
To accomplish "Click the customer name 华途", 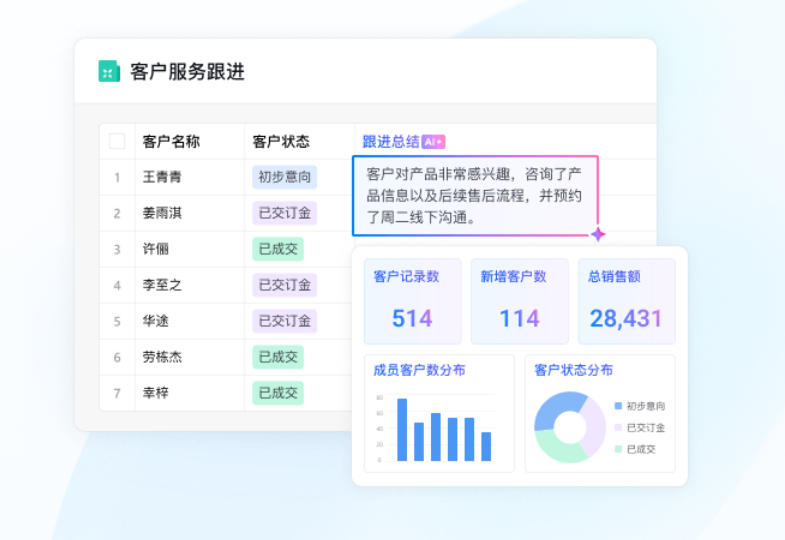I will (156, 321).
